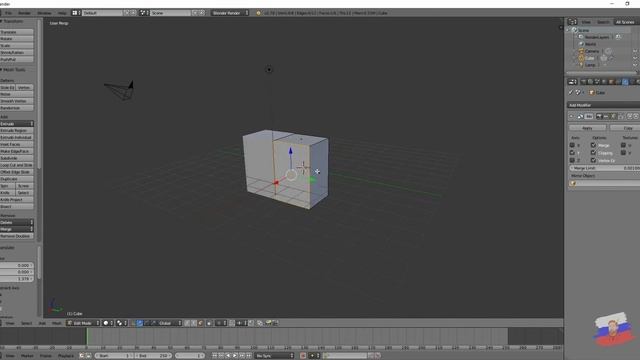
Task: Select the rotate manipulator icon
Action: click(x=147, y=323)
